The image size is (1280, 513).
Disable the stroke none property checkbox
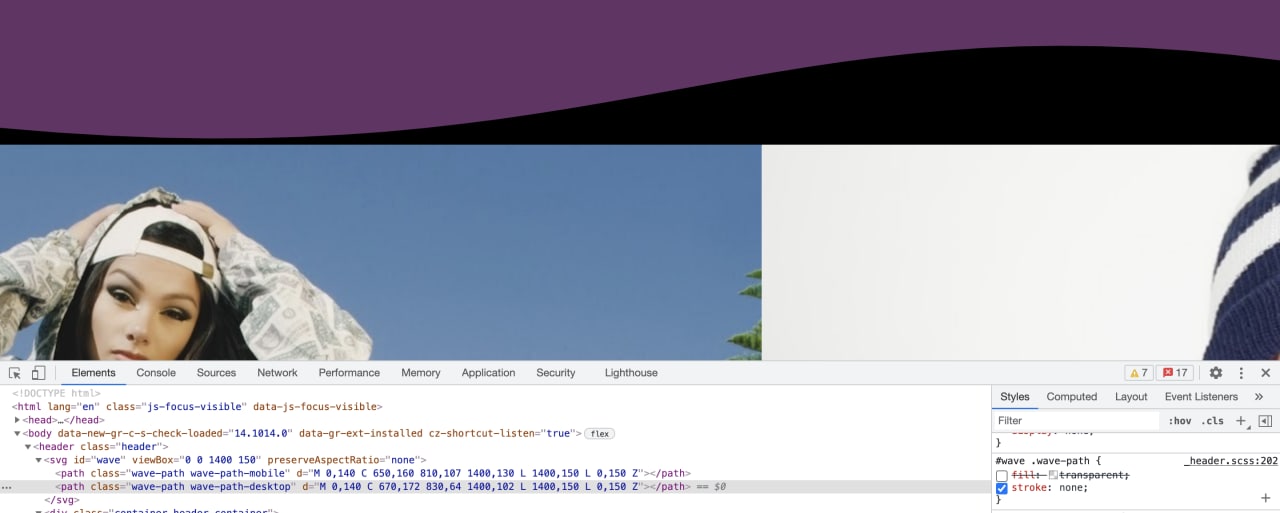click(1002, 488)
